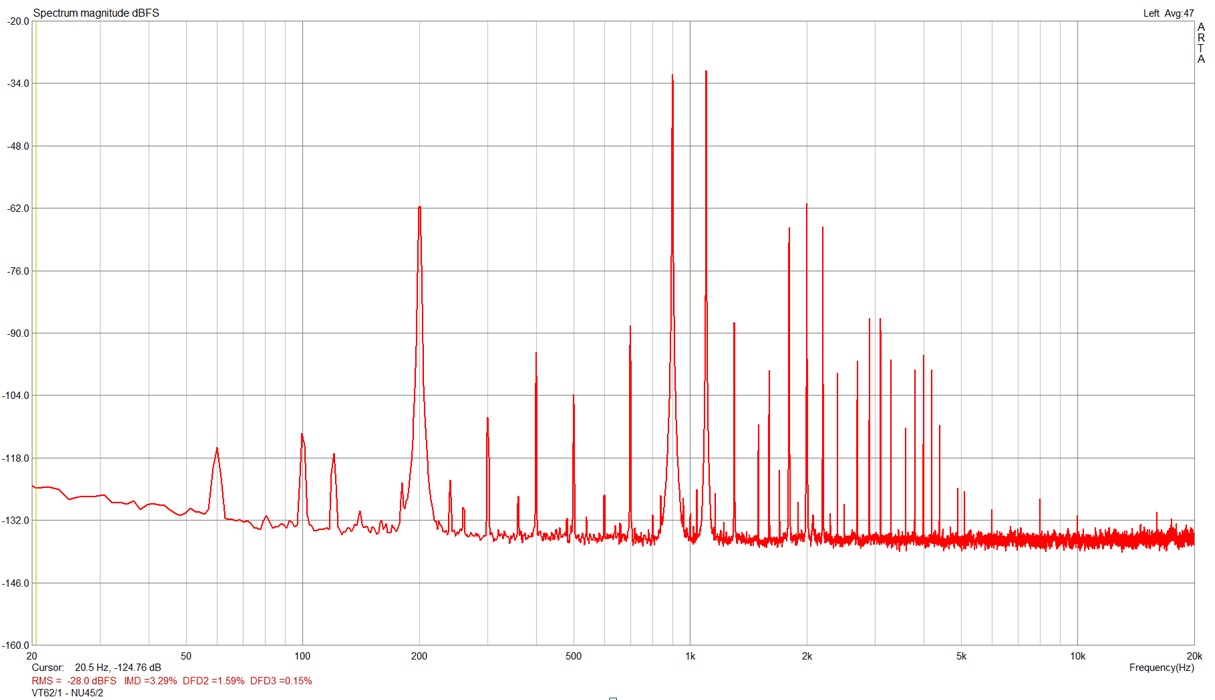Click the -90.0 y-axis label
Viewport: 1215px width, 700px height.
pos(16,333)
